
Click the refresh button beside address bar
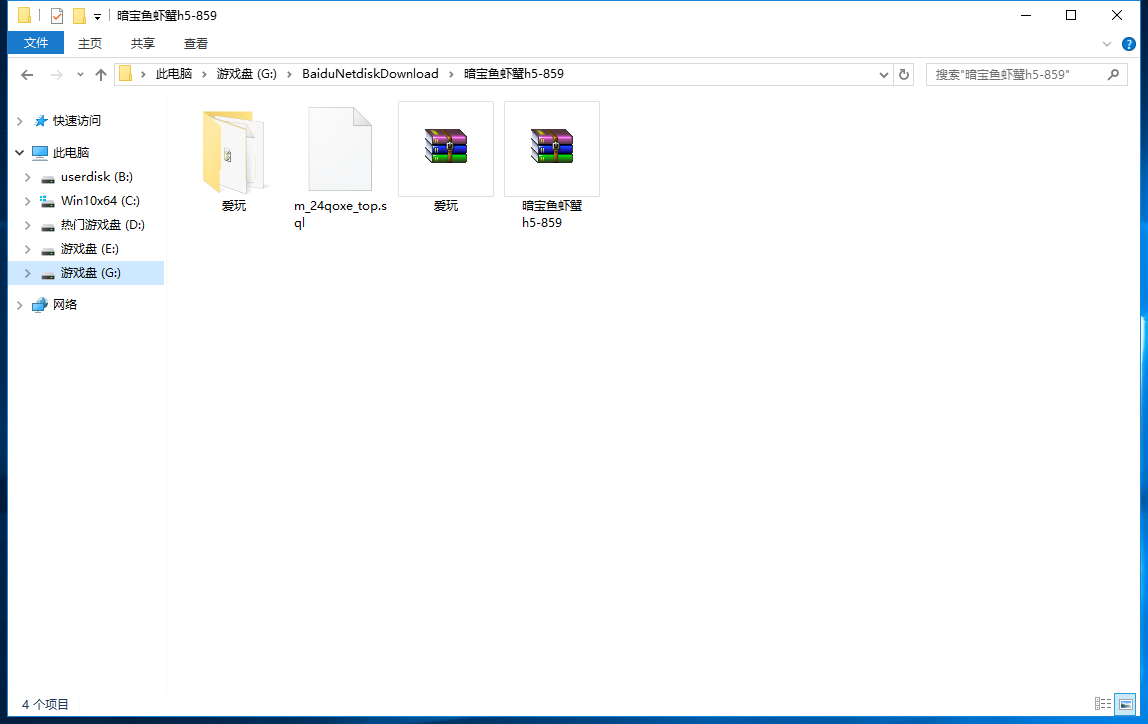(904, 74)
